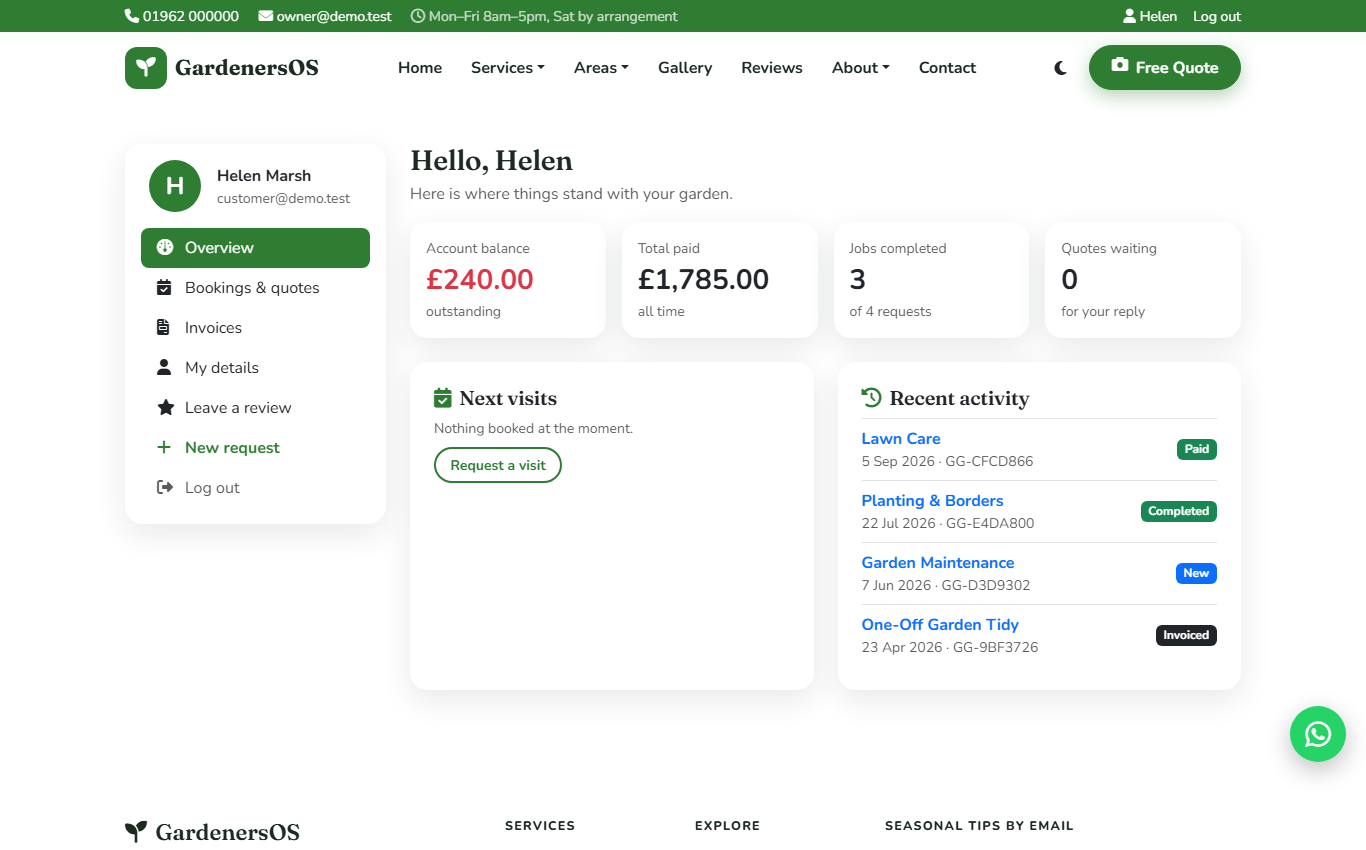Open the One-Off Garden Tidy entry
The width and height of the screenshot is (1366, 850).
click(x=940, y=624)
